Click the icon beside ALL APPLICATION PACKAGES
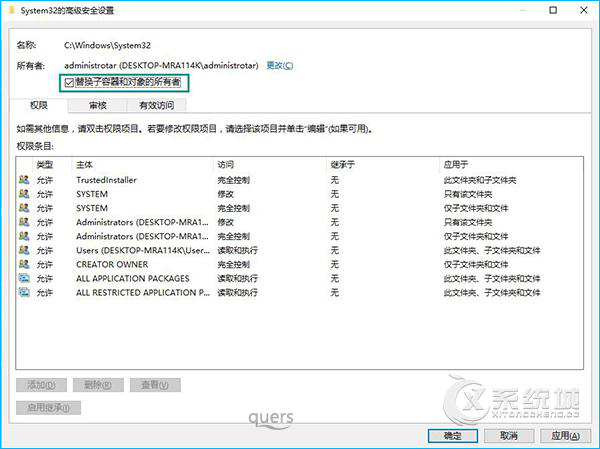This screenshot has width=600, height=449. [x=24, y=278]
